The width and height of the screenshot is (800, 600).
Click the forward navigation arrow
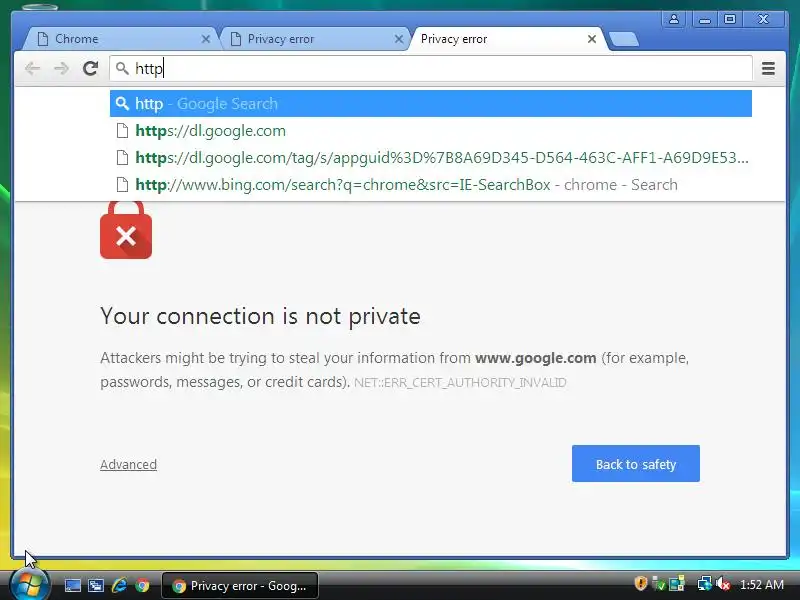point(61,68)
